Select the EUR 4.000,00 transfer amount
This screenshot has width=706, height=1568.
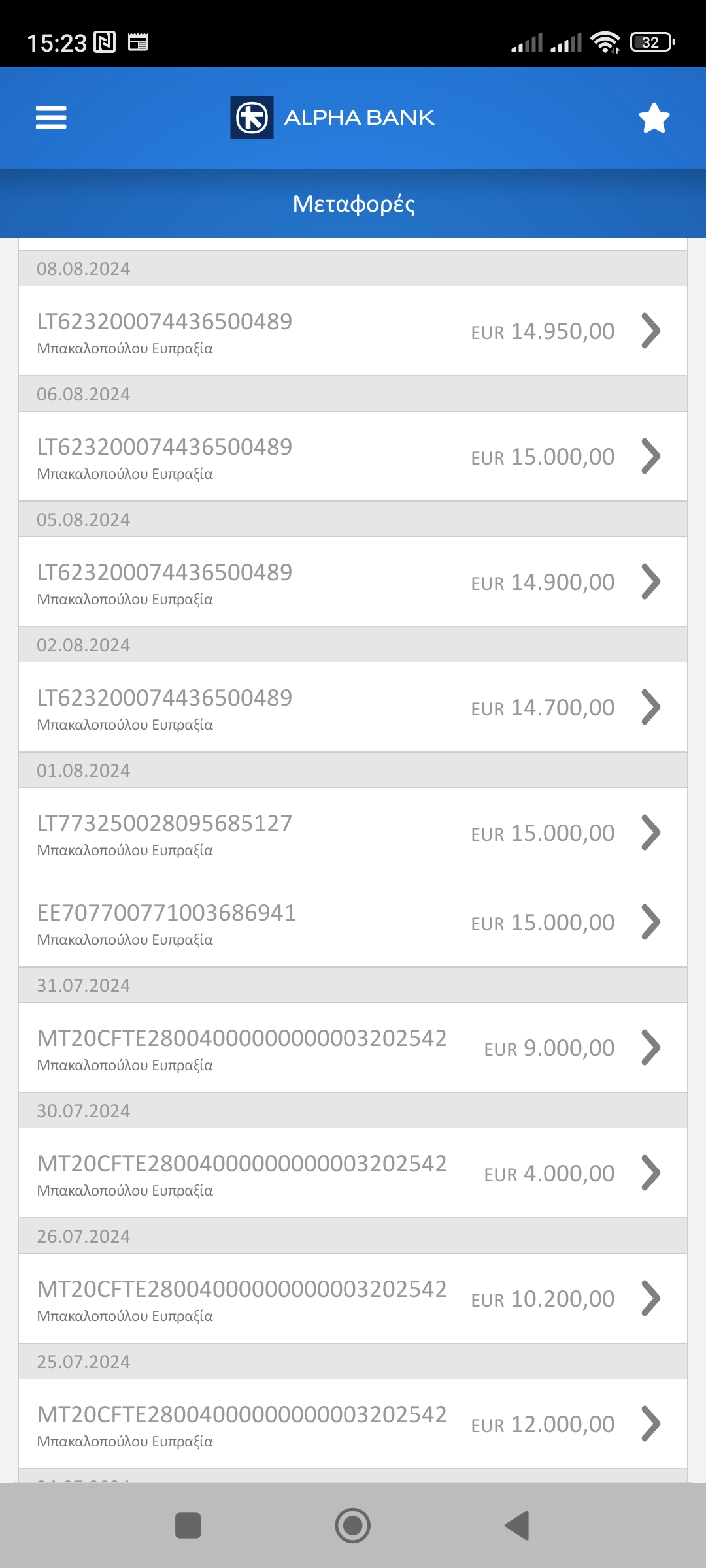point(549,1173)
